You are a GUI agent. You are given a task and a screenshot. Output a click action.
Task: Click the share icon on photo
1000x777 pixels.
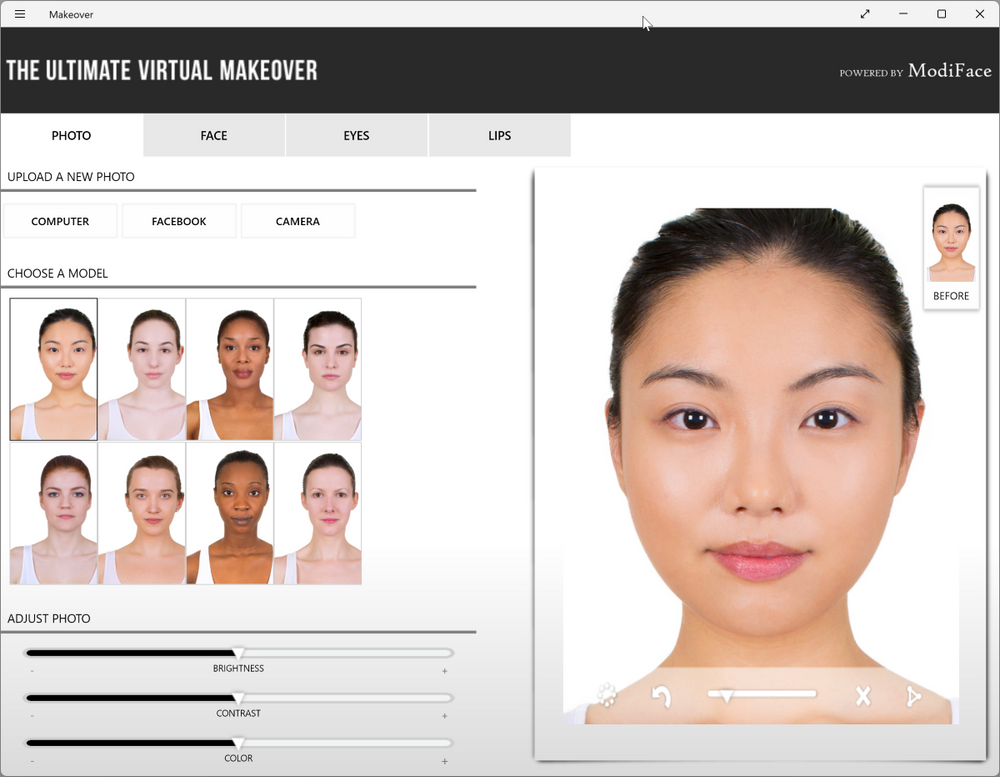tap(913, 696)
